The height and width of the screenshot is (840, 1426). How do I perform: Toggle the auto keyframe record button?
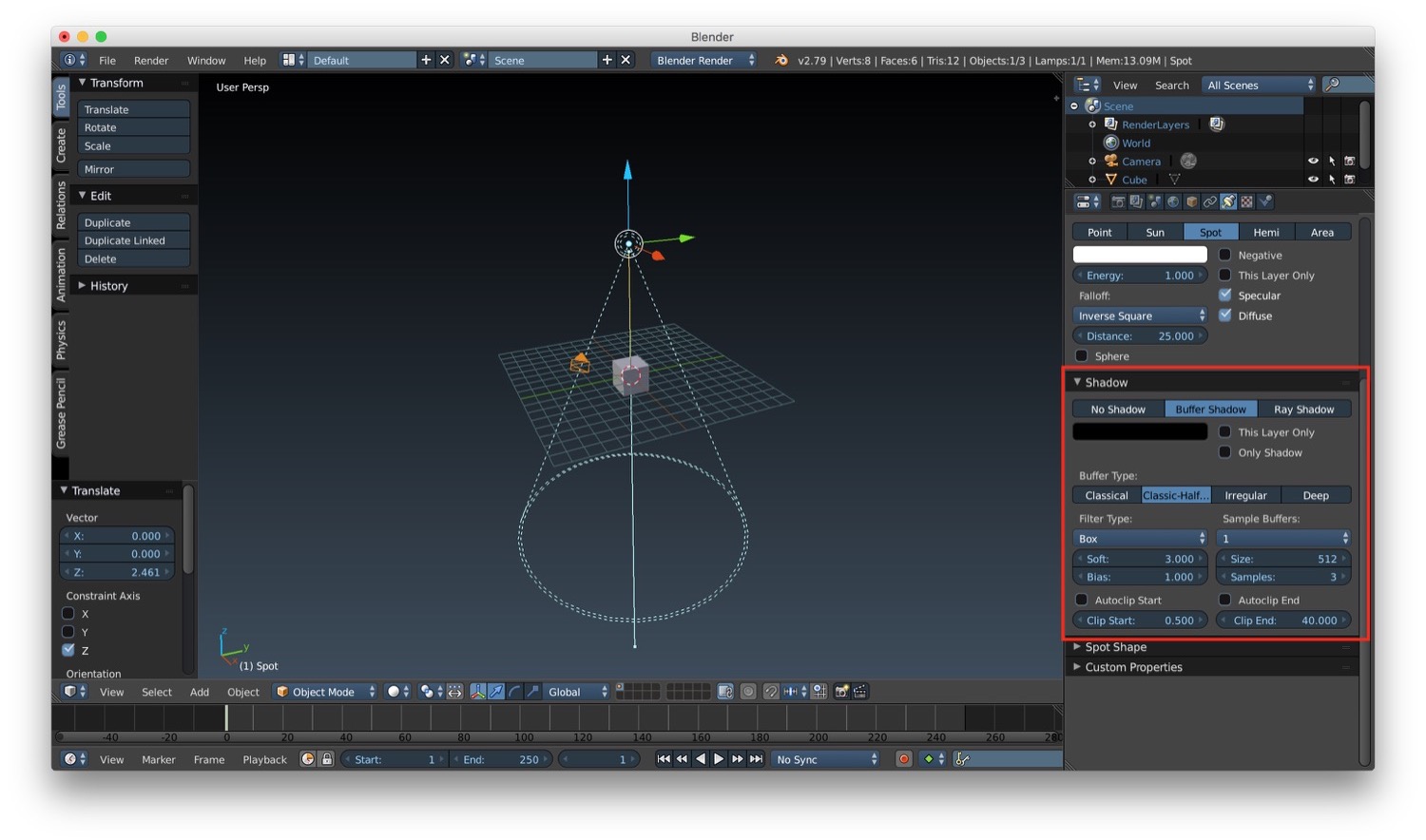coord(904,759)
